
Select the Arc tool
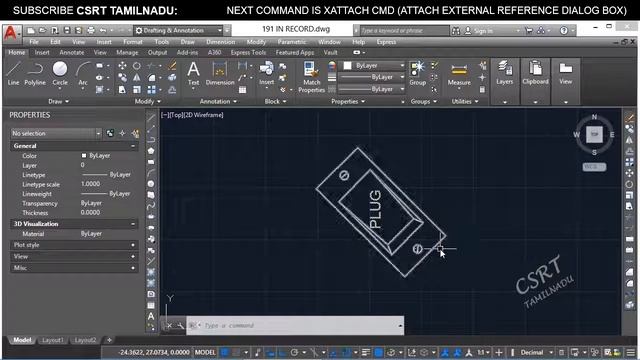pyautogui.click(x=83, y=73)
